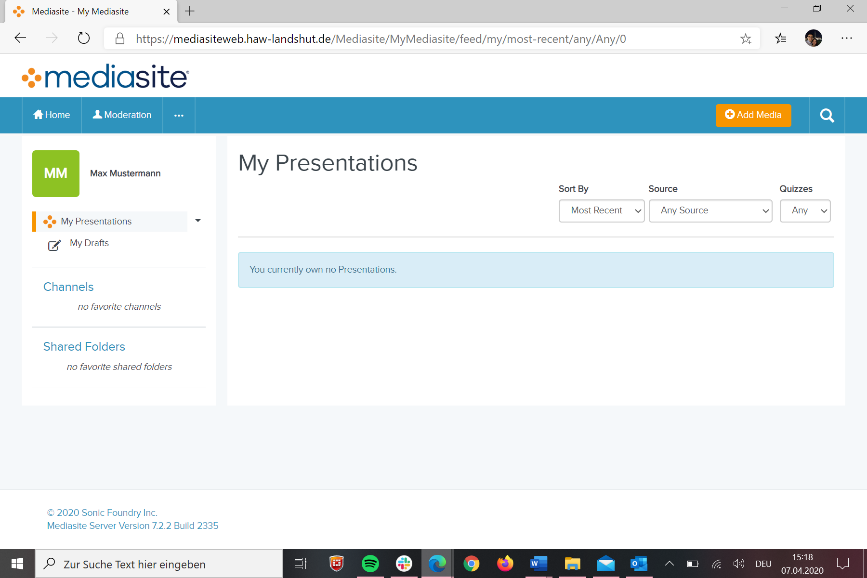
Task: Open the Quizzes filter dropdown
Action: pos(804,211)
